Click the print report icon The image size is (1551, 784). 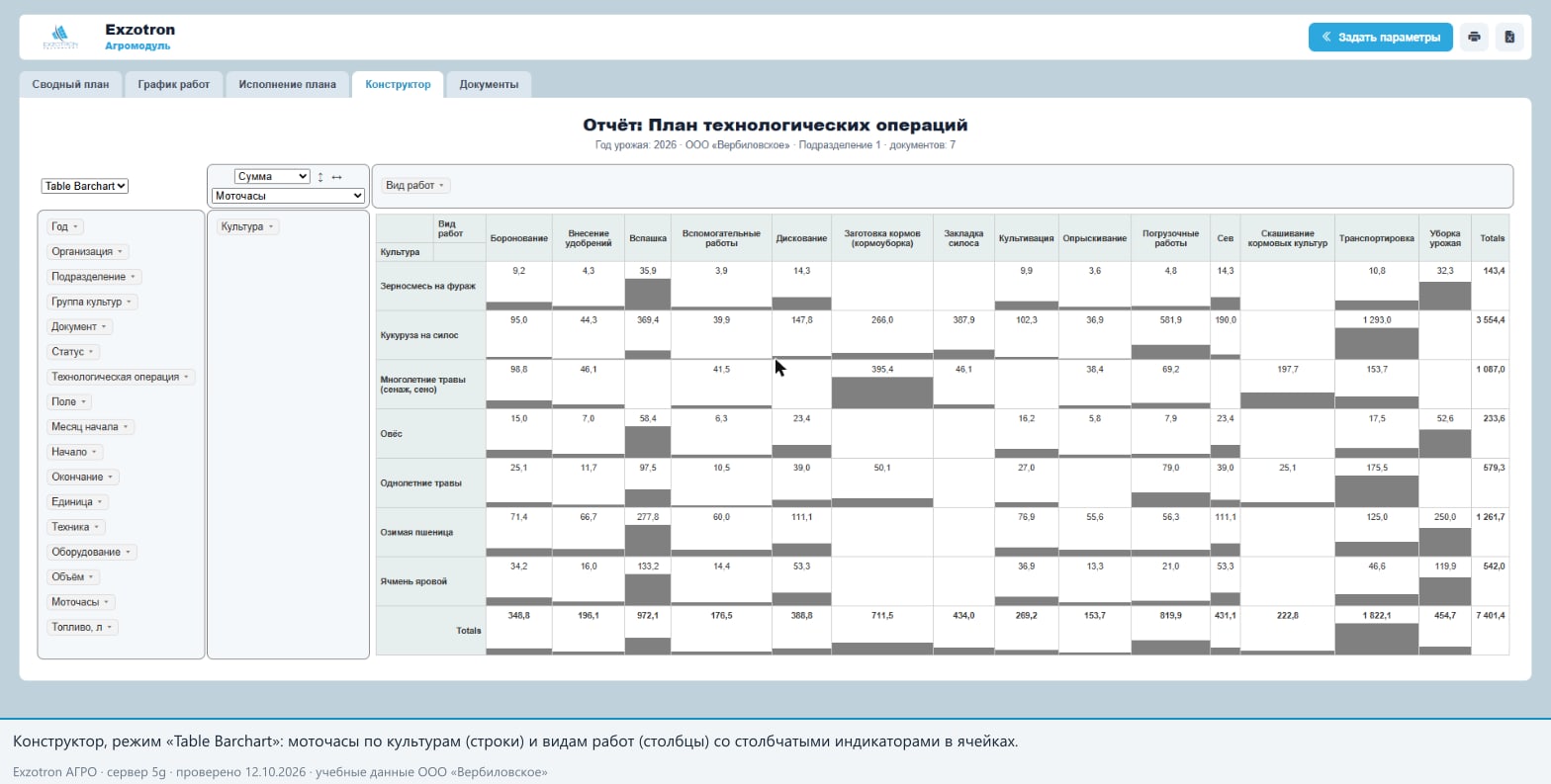click(x=1474, y=38)
